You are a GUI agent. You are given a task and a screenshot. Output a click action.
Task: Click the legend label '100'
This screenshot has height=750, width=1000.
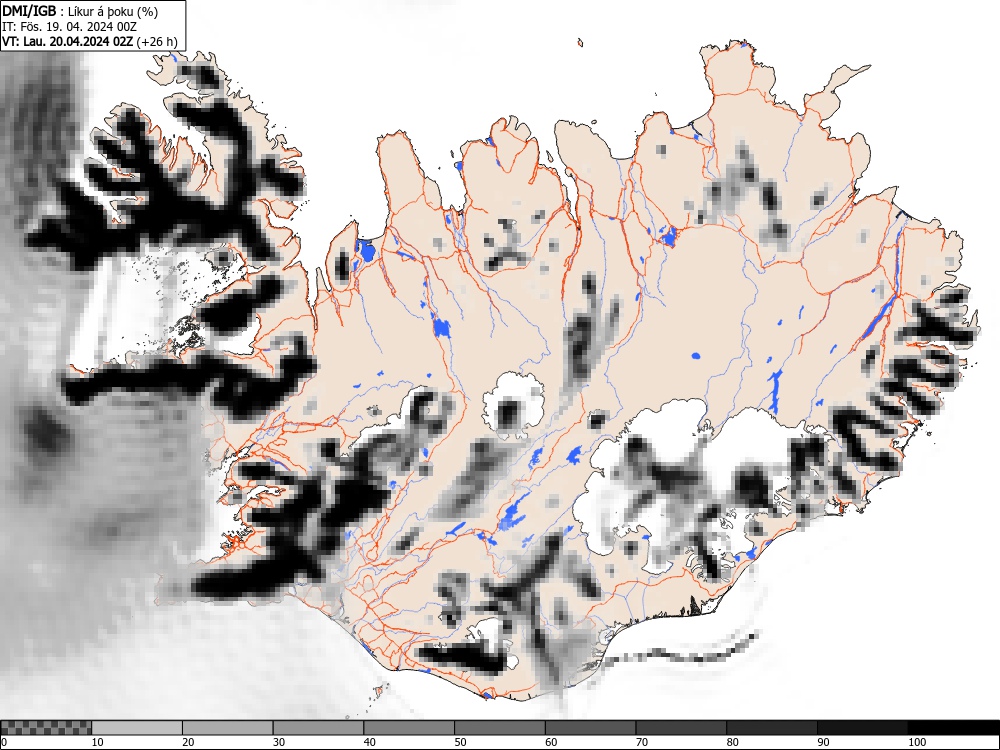click(x=916, y=742)
